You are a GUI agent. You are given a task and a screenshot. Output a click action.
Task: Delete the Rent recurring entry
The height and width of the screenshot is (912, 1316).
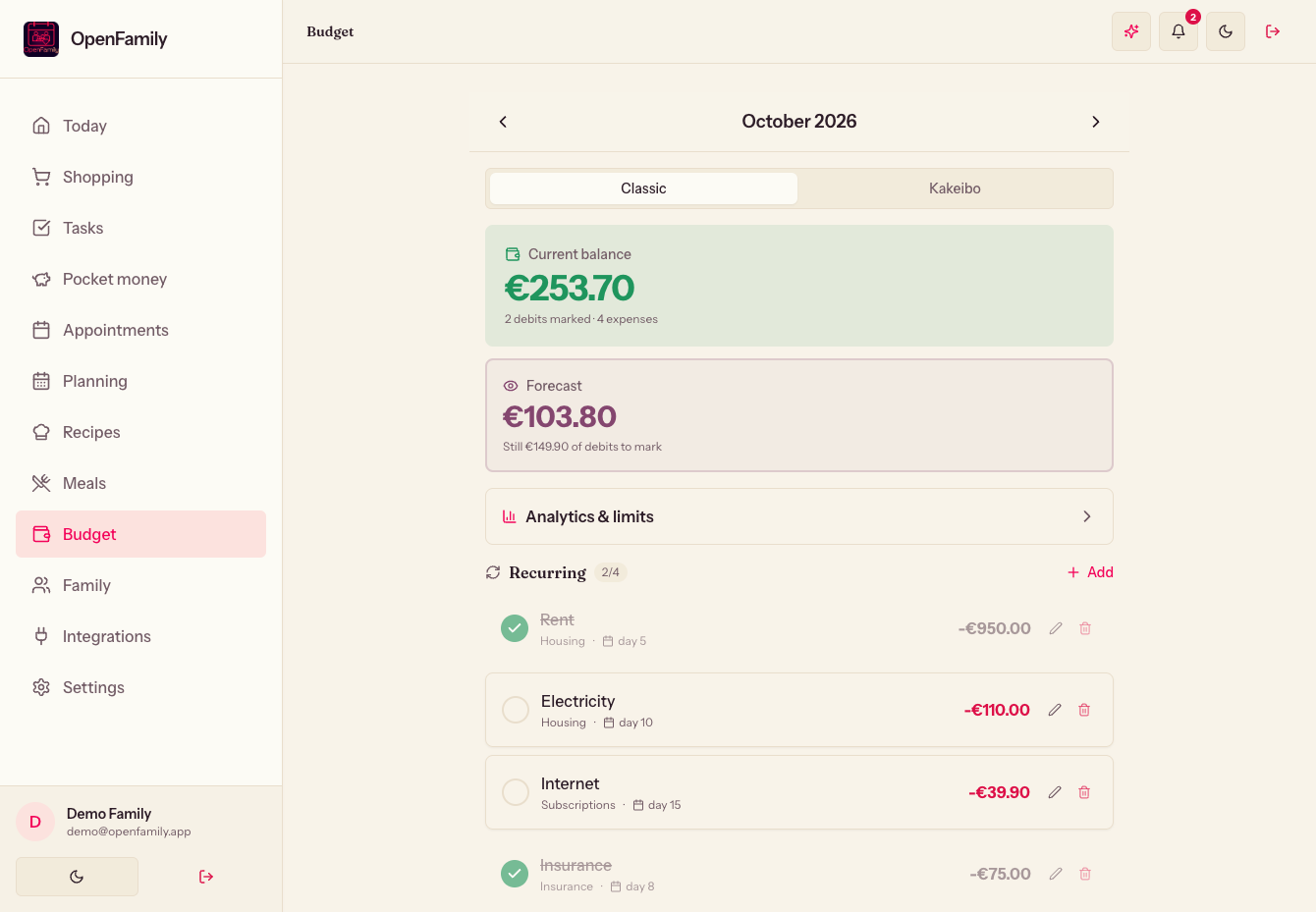coord(1085,628)
